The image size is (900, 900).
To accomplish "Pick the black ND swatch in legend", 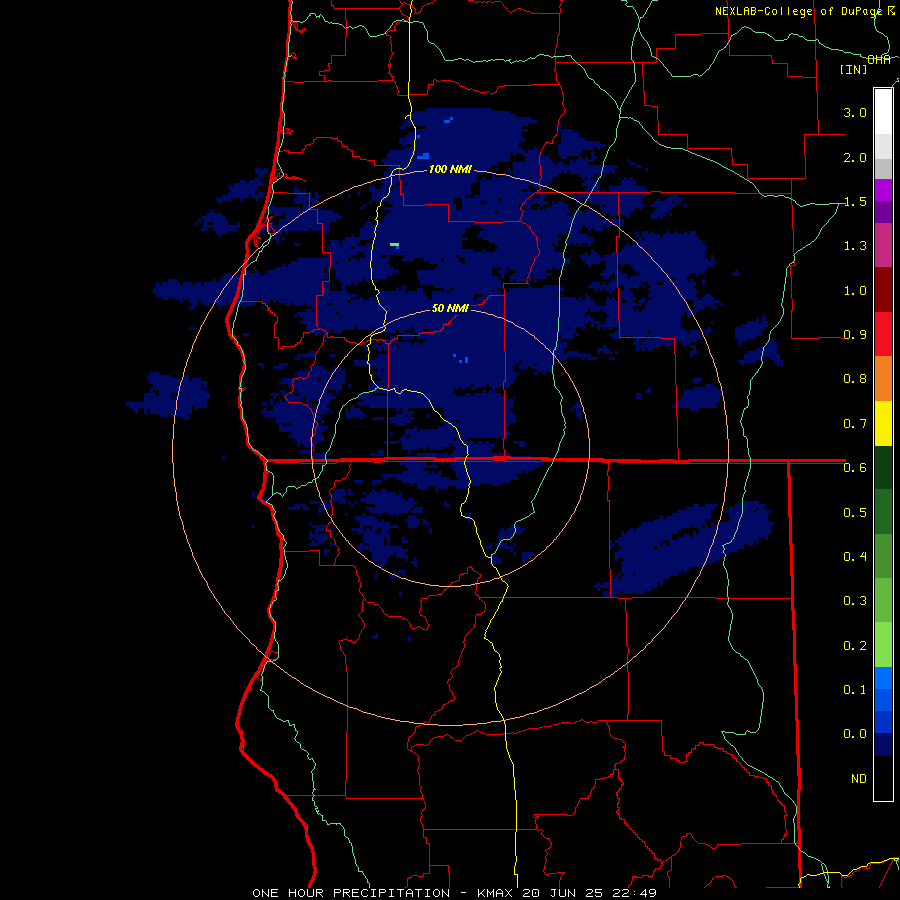I will point(883,778).
